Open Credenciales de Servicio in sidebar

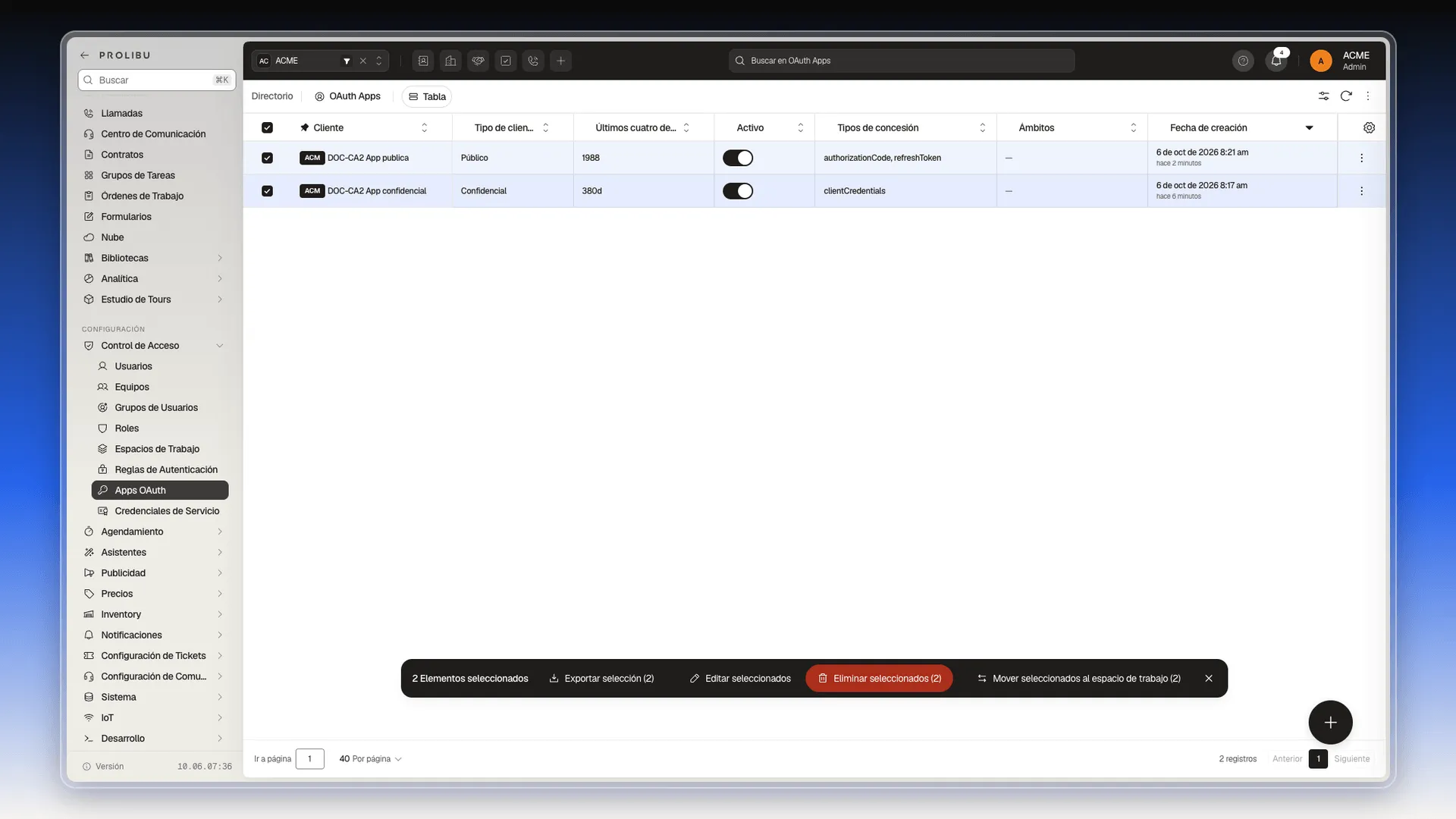click(x=159, y=511)
